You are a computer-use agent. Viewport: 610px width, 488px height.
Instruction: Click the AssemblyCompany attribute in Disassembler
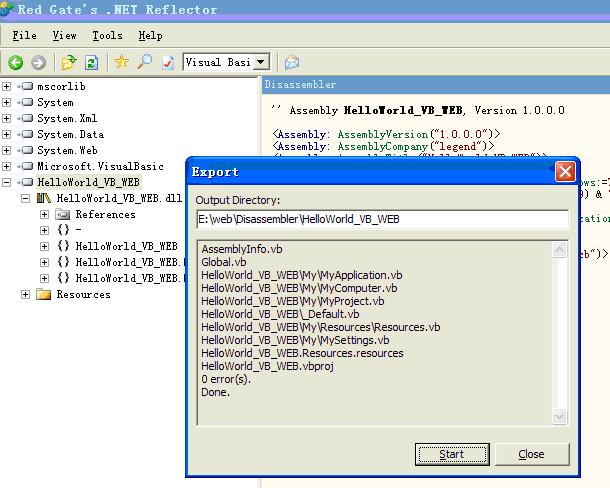[383, 146]
